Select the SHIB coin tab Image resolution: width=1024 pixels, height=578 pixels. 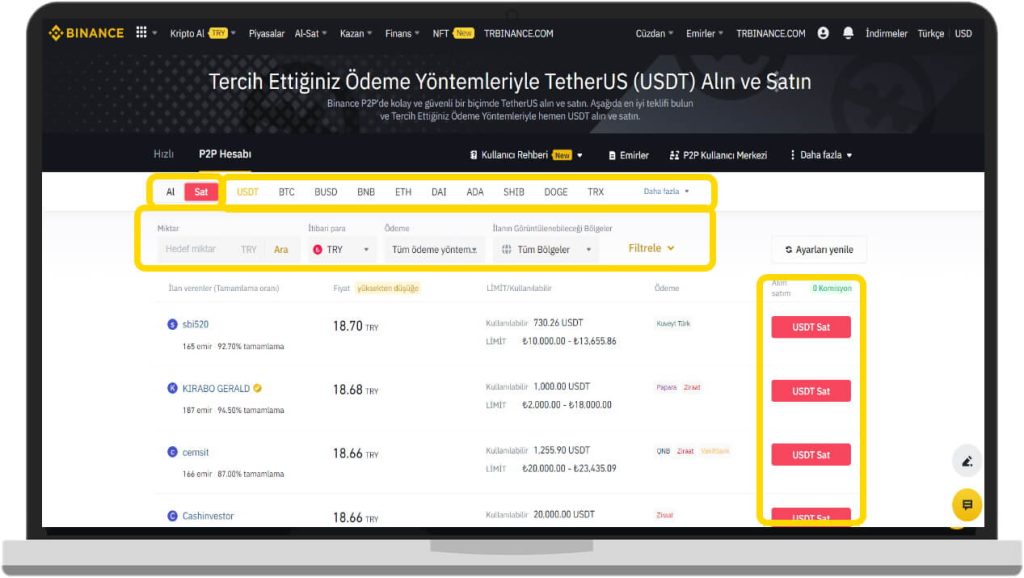[x=514, y=192]
